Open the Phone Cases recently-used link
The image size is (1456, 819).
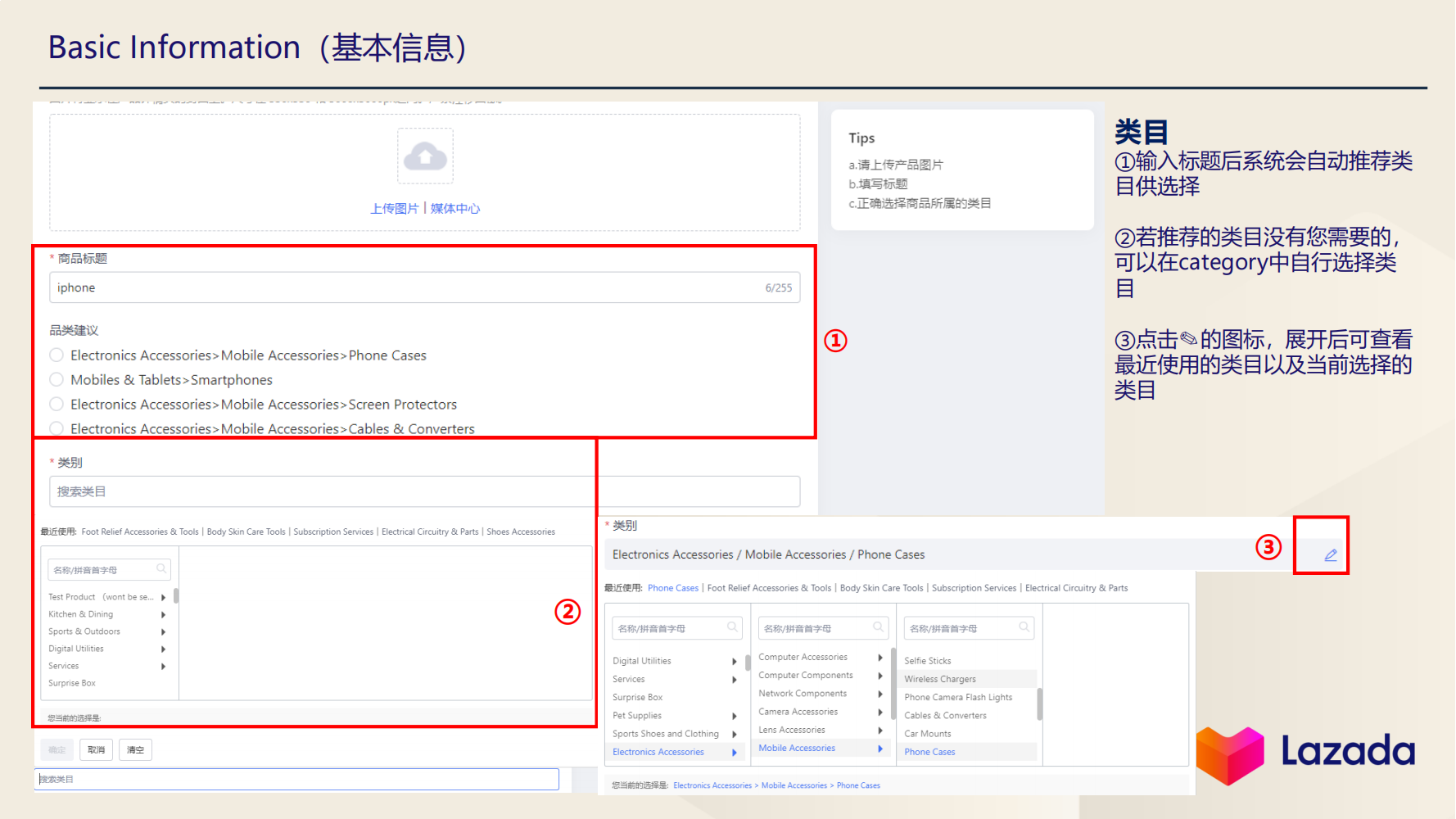tap(672, 587)
